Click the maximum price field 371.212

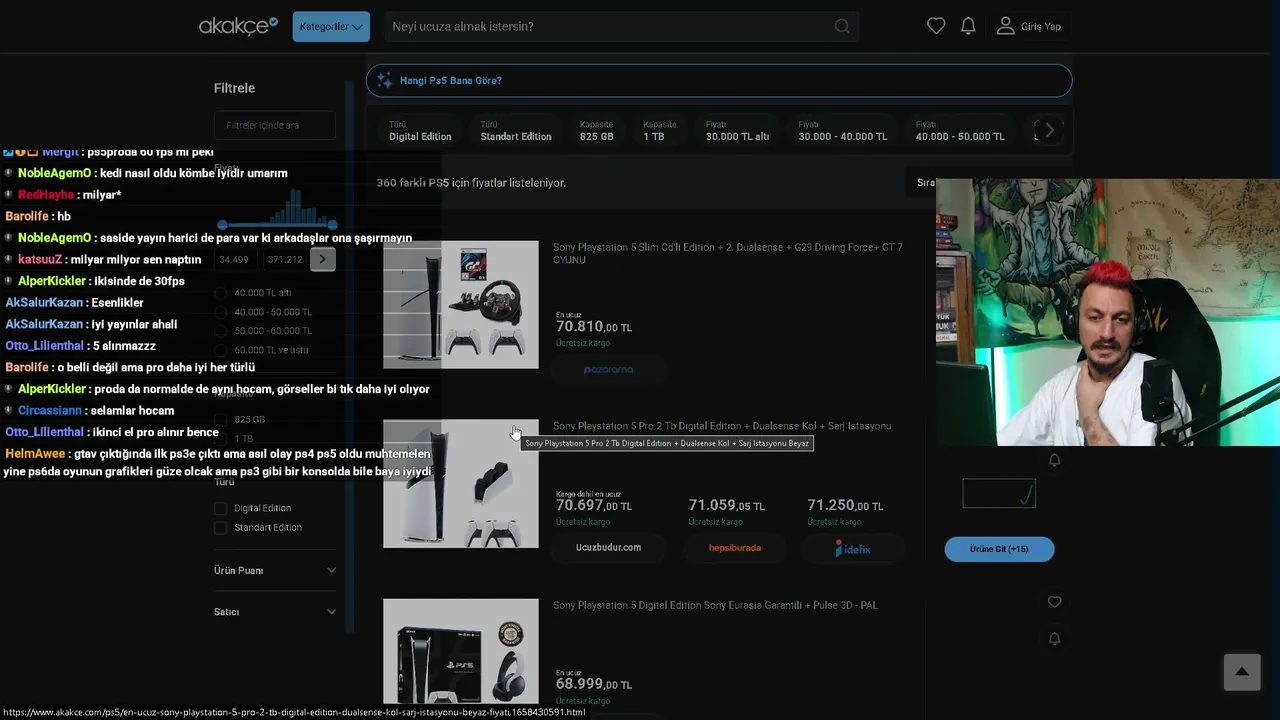click(285, 260)
